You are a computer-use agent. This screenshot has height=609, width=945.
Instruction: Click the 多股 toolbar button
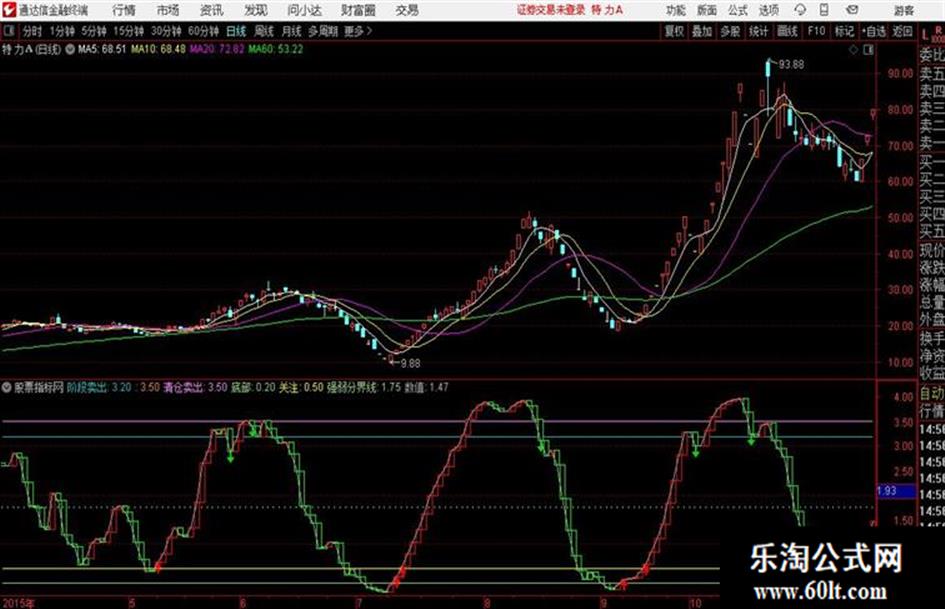[730, 31]
